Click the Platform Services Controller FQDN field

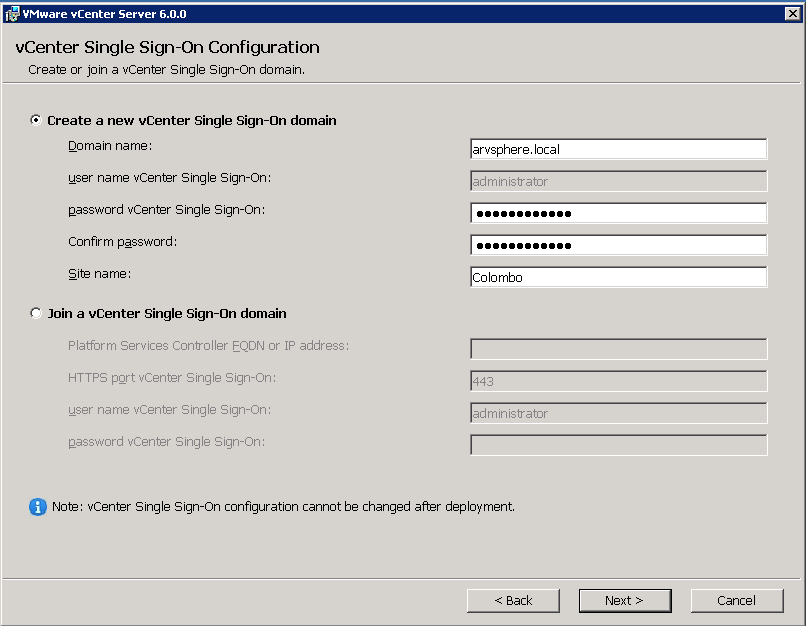click(618, 348)
